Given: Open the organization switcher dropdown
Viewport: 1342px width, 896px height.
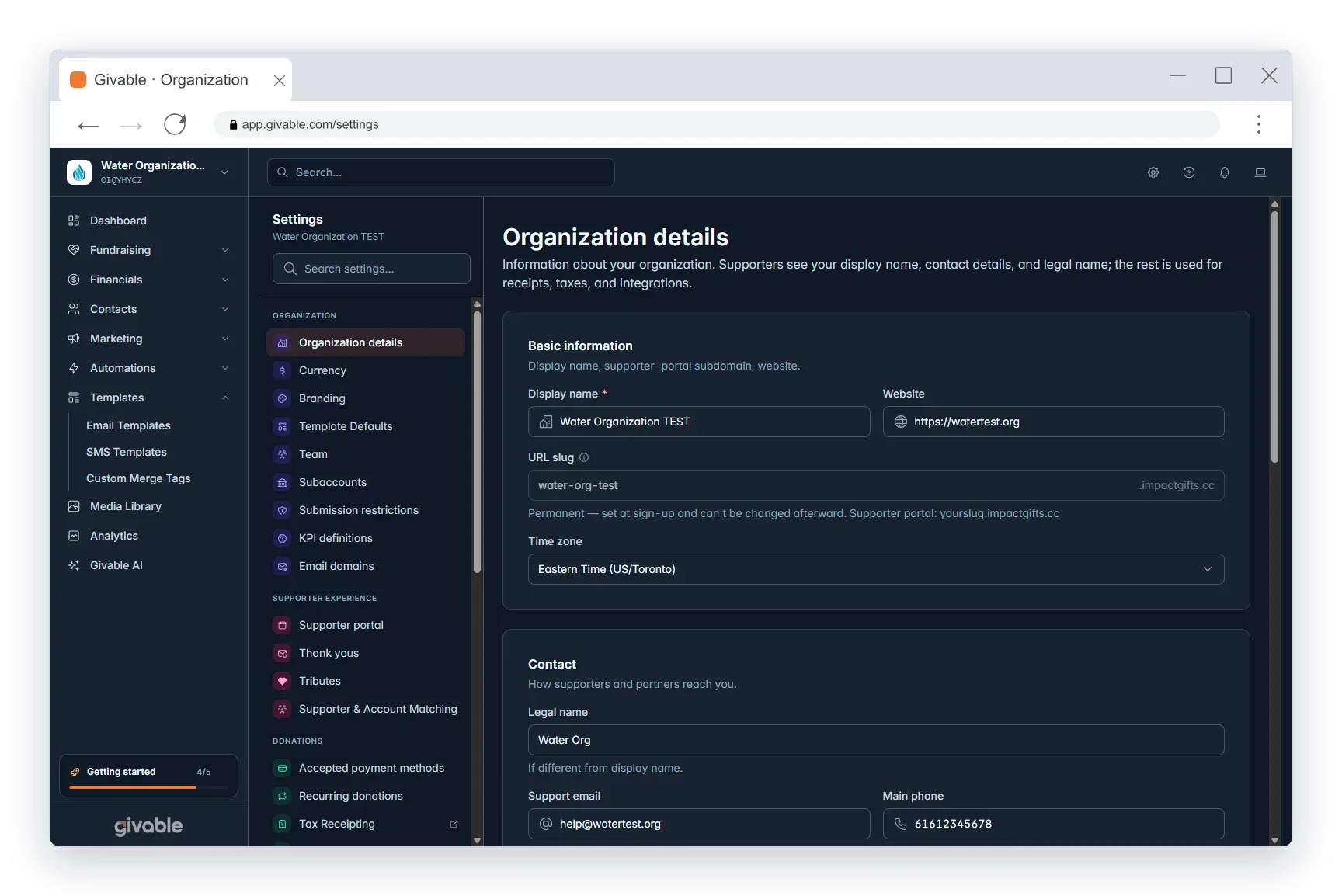Looking at the screenshot, I should (x=148, y=172).
